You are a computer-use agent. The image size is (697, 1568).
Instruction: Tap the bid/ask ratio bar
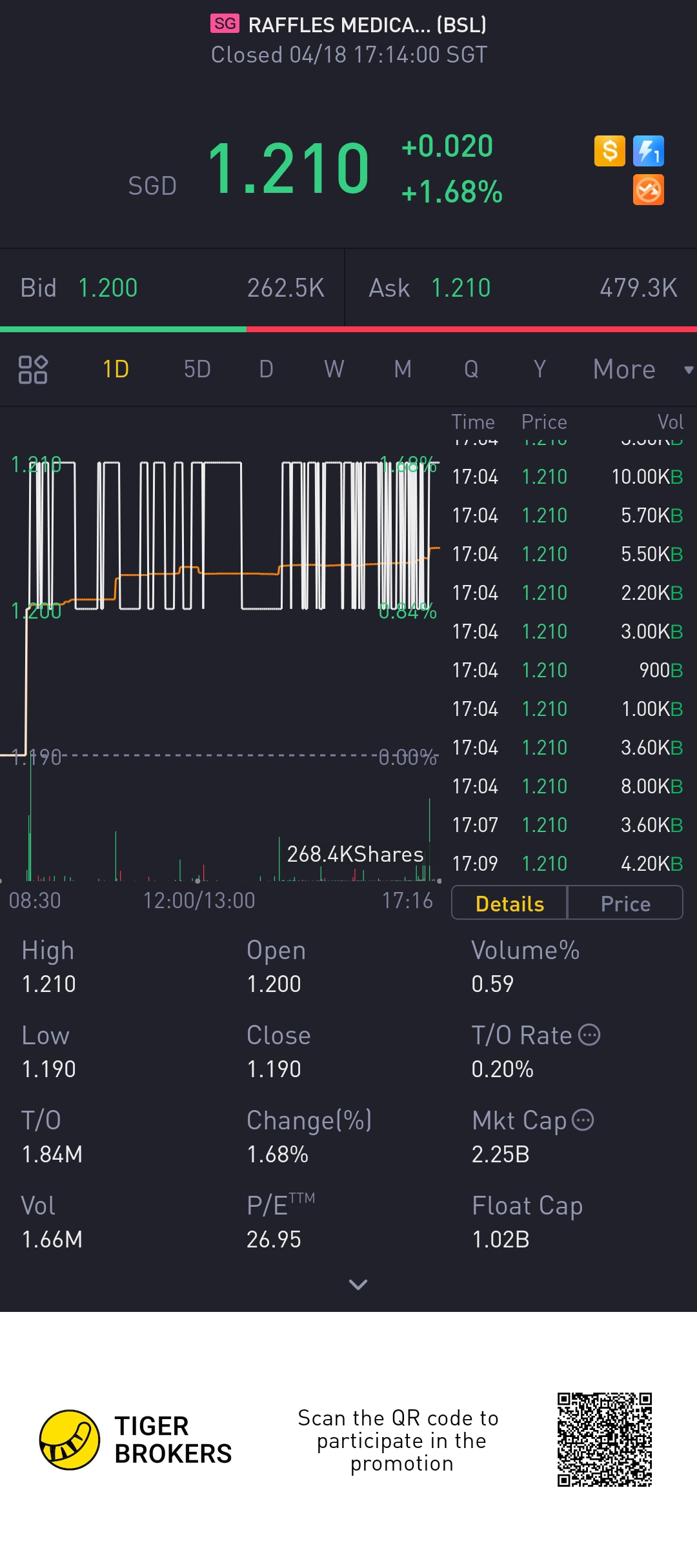point(348,329)
